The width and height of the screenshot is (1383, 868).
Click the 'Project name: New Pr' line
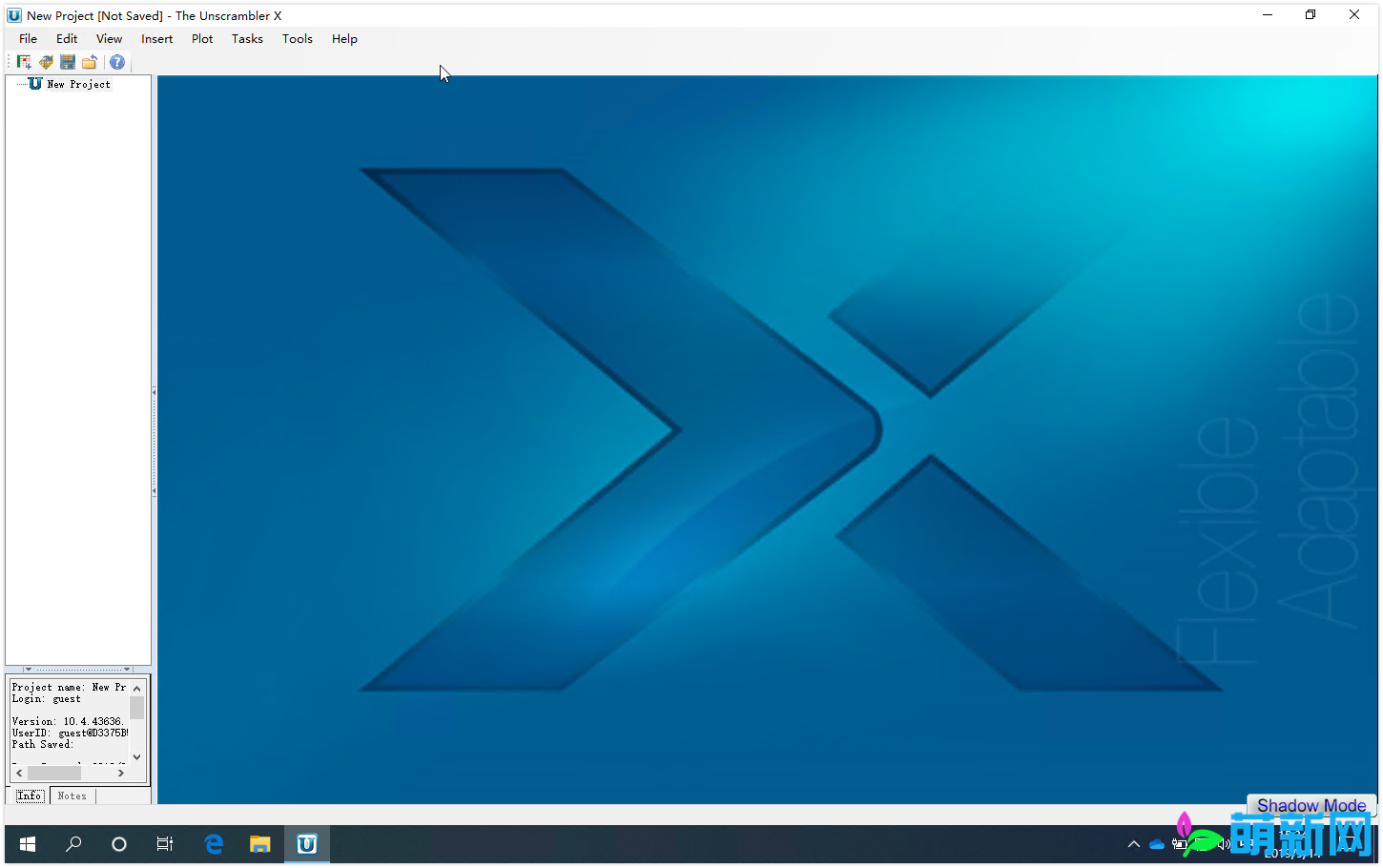coord(69,687)
